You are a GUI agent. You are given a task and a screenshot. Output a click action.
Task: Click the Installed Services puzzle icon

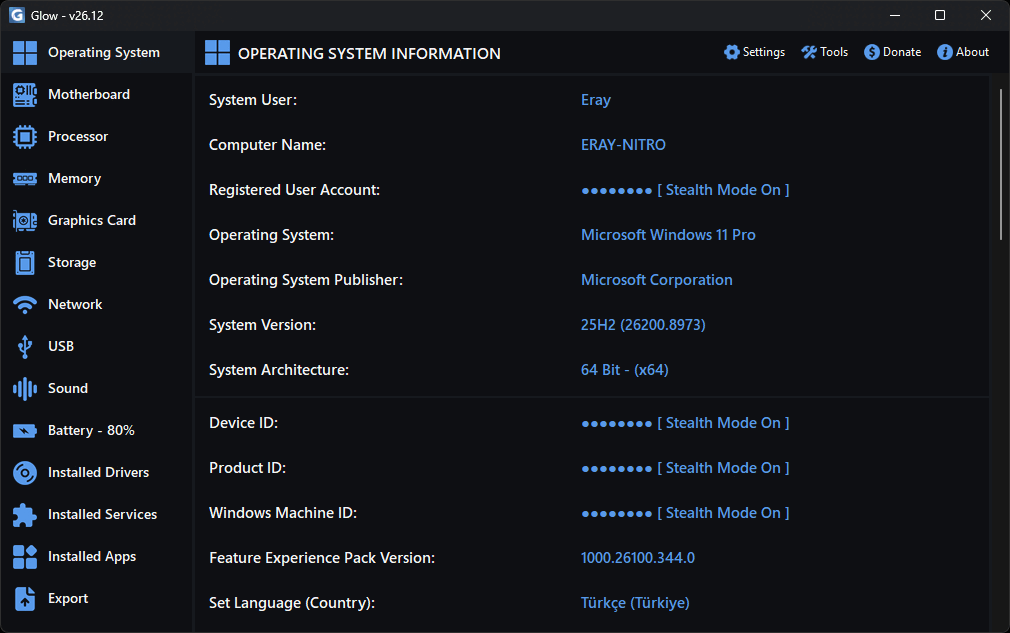click(25, 515)
